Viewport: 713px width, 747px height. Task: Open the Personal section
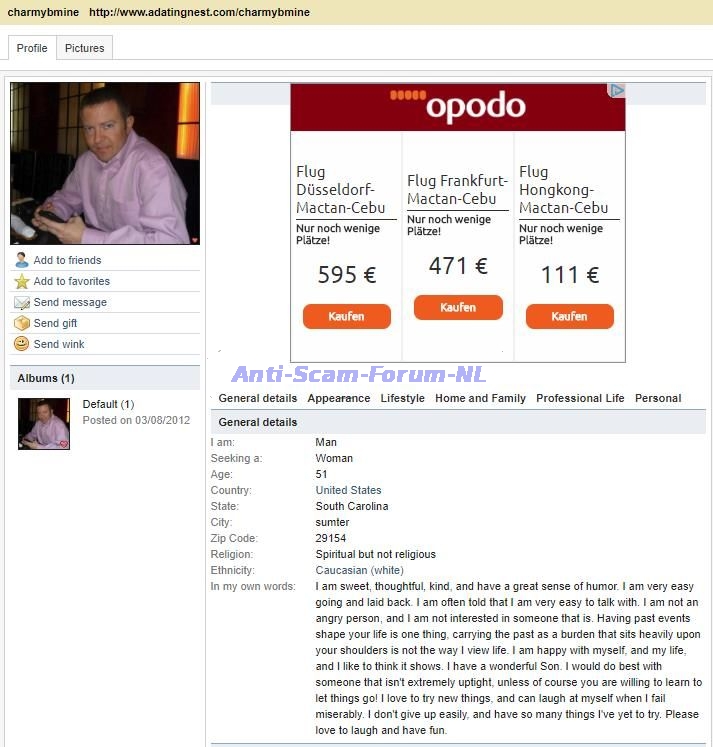(x=658, y=398)
